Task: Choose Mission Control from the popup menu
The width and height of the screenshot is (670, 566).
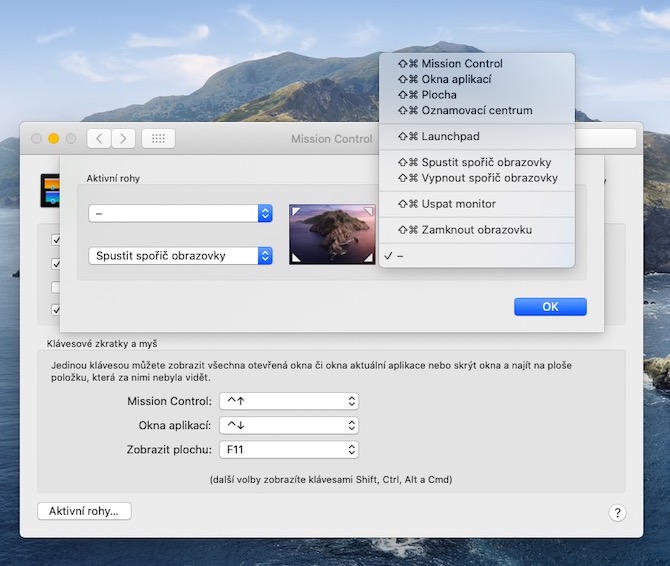Action: 476,64
